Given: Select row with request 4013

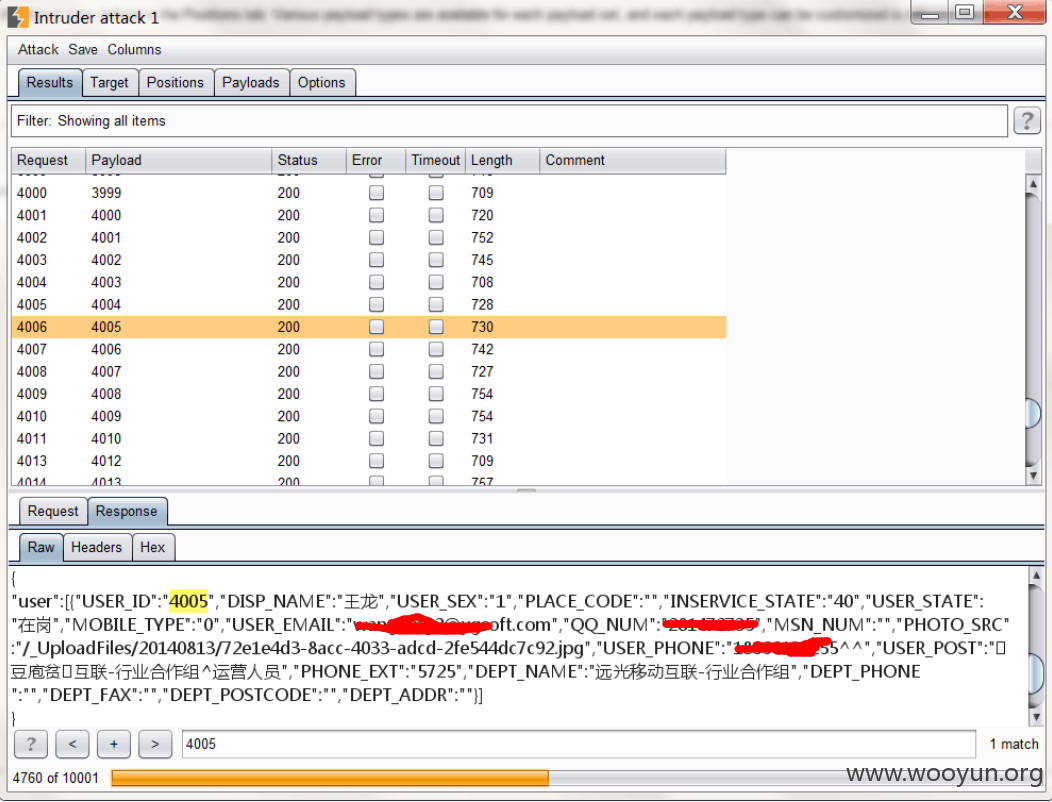Looking at the screenshot, I should pos(369,461).
